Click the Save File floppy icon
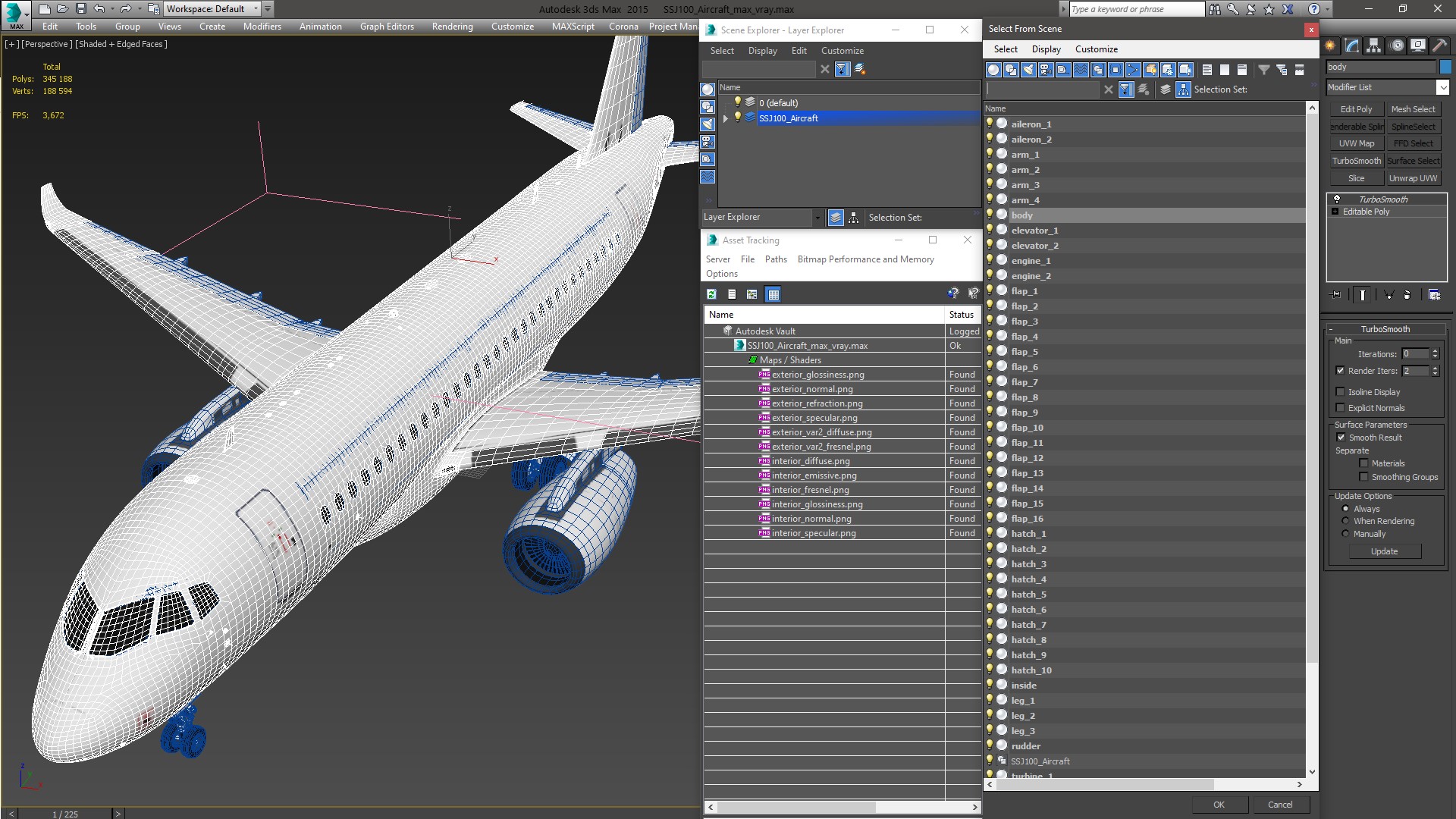1456x819 pixels. [81, 9]
